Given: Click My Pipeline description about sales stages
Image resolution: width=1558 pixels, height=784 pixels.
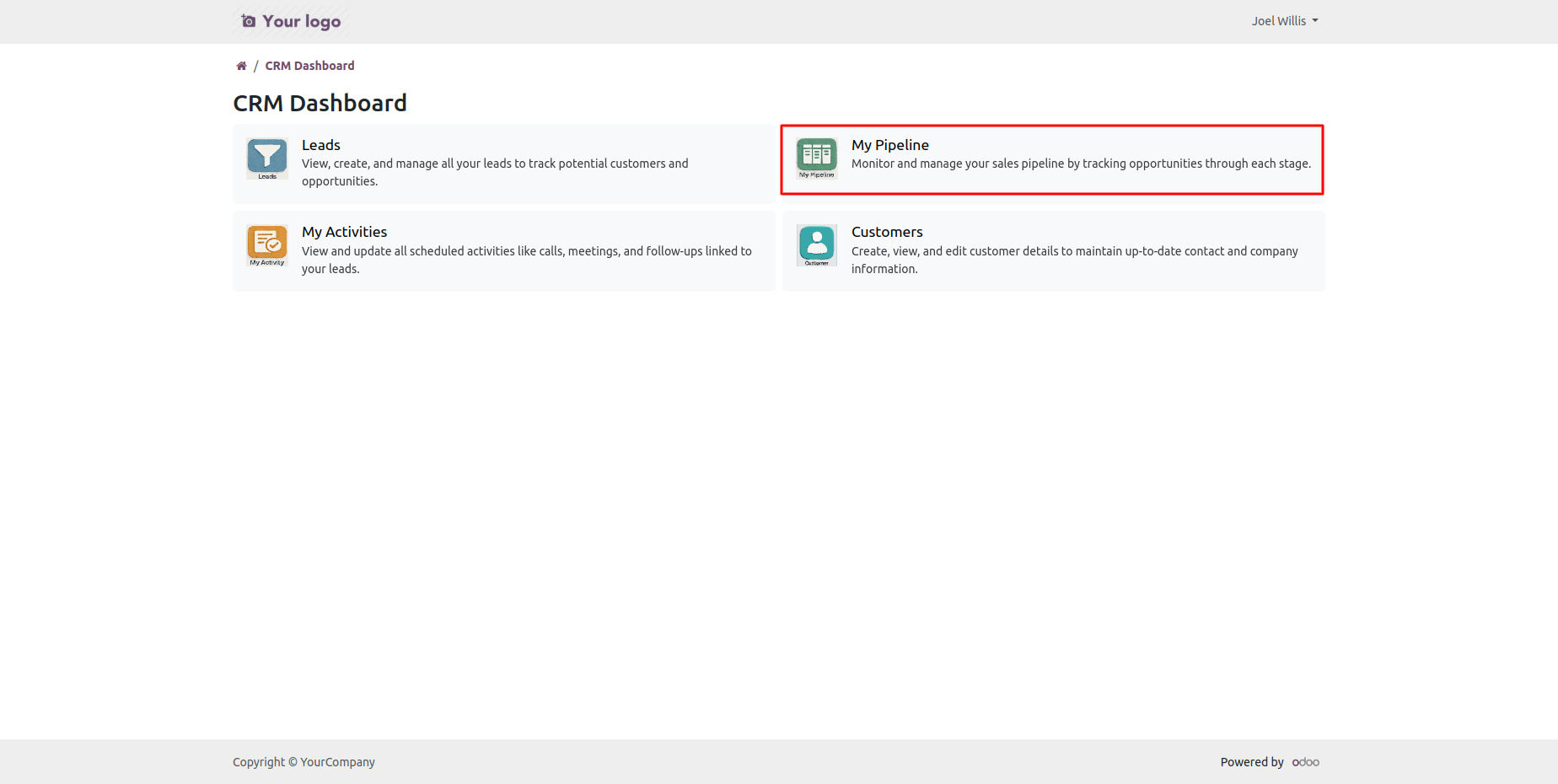Looking at the screenshot, I should (1081, 164).
